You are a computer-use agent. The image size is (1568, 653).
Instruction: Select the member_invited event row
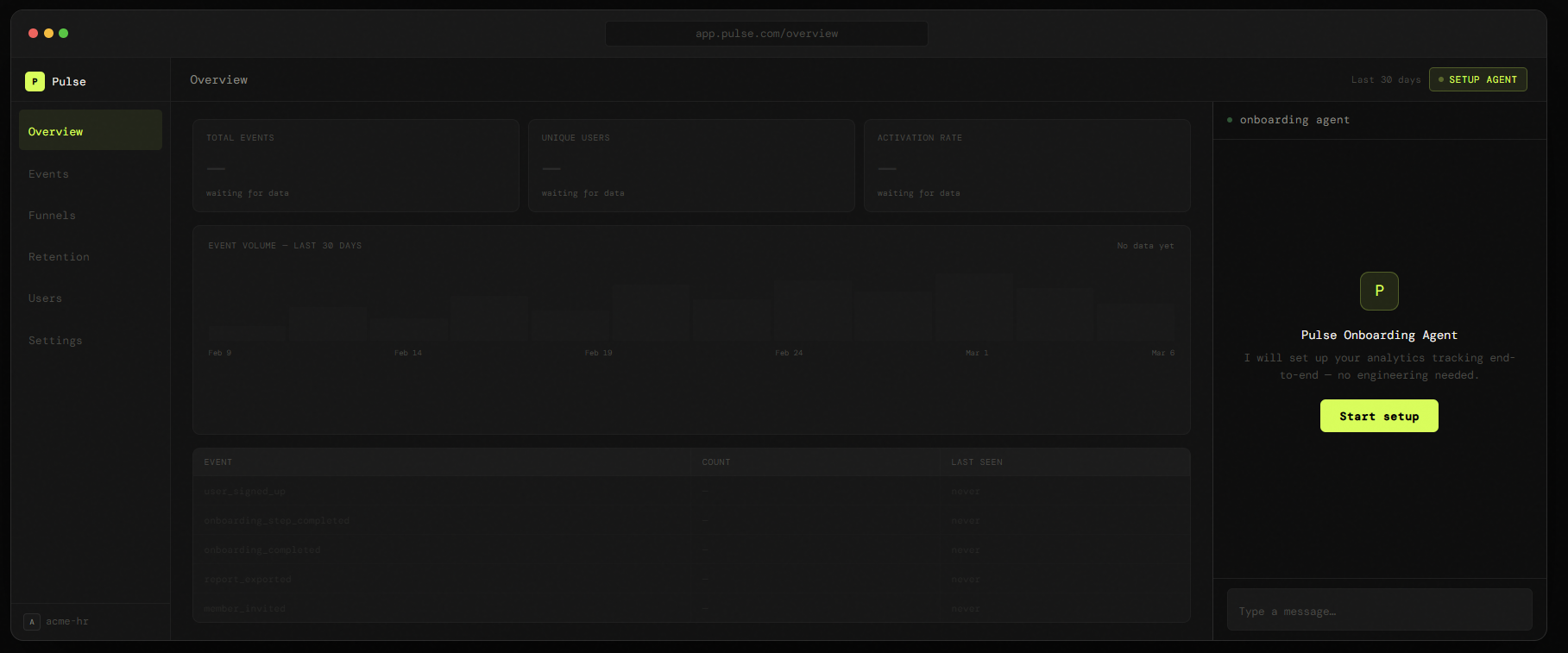pyautogui.click(x=691, y=608)
